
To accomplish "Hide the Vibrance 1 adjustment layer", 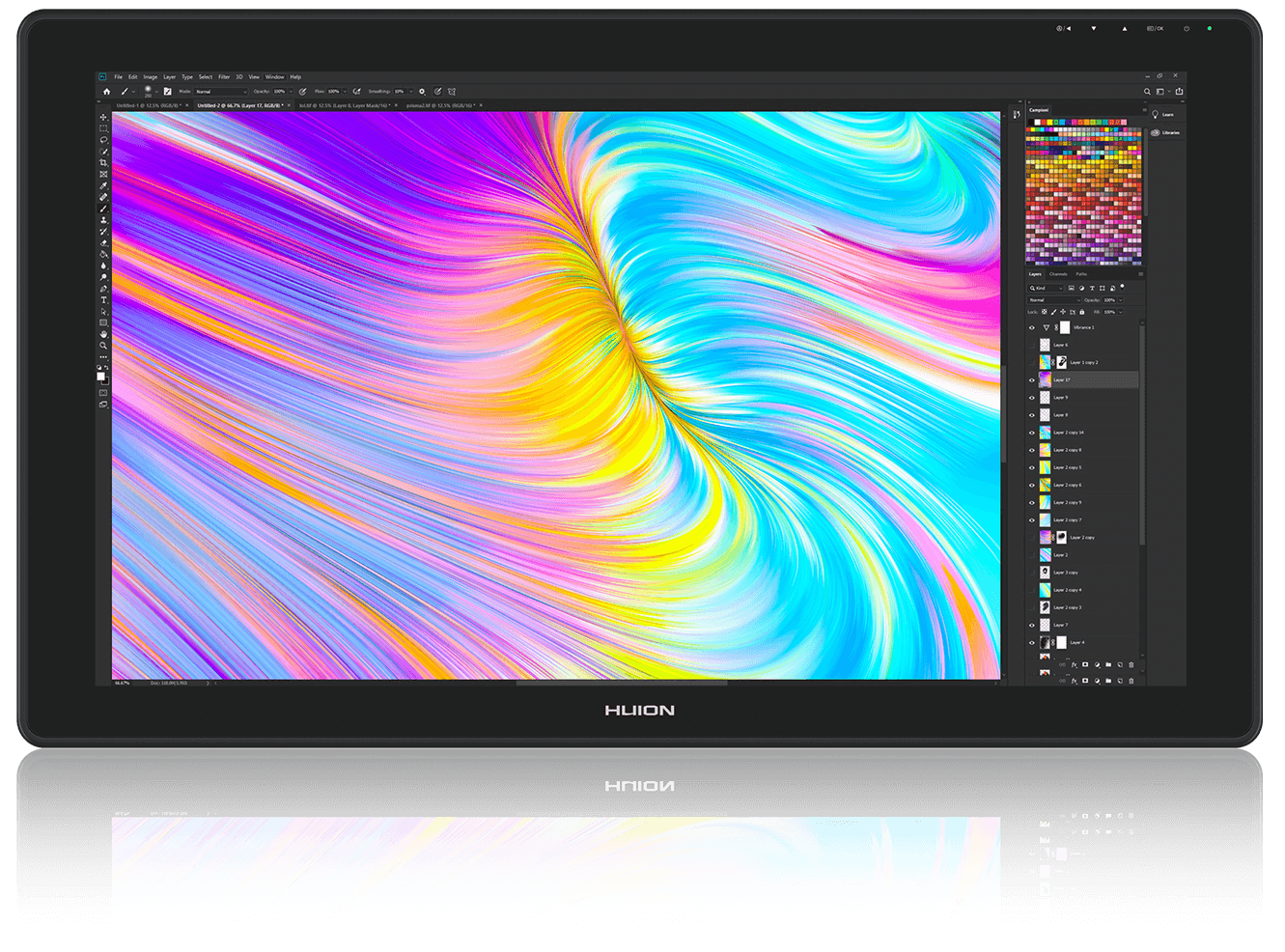I will pyautogui.click(x=1032, y=326).
